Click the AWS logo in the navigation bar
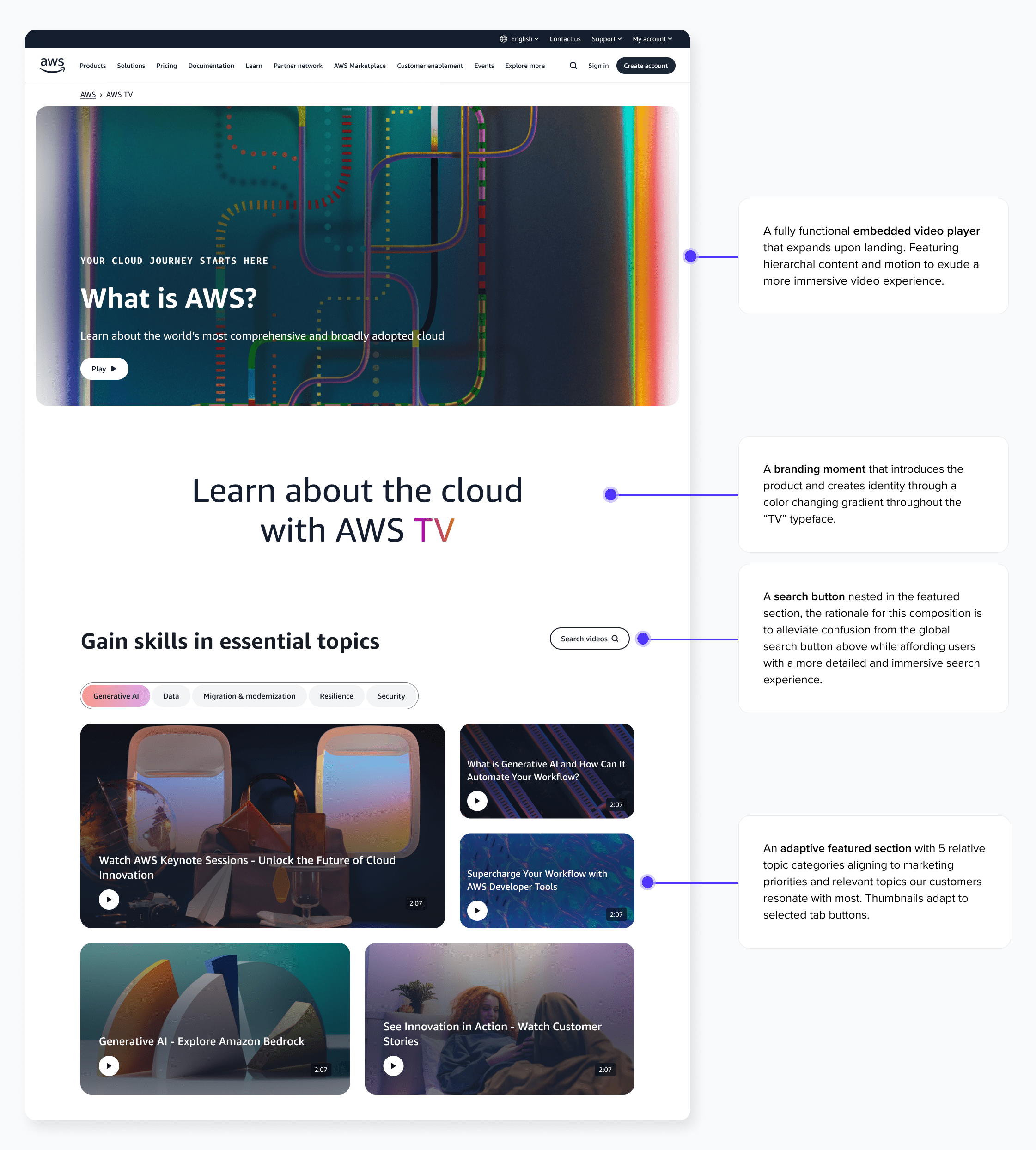 (x=52, y=66)
